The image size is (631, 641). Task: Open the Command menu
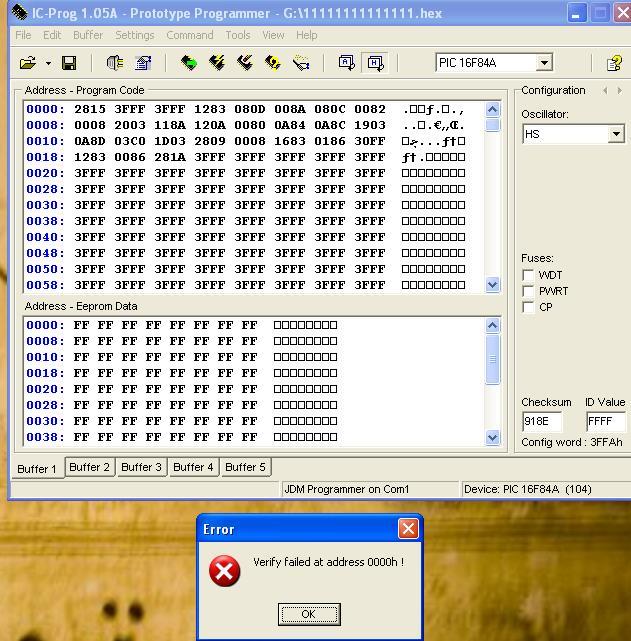pyautogui.click(x=190, y=35)
